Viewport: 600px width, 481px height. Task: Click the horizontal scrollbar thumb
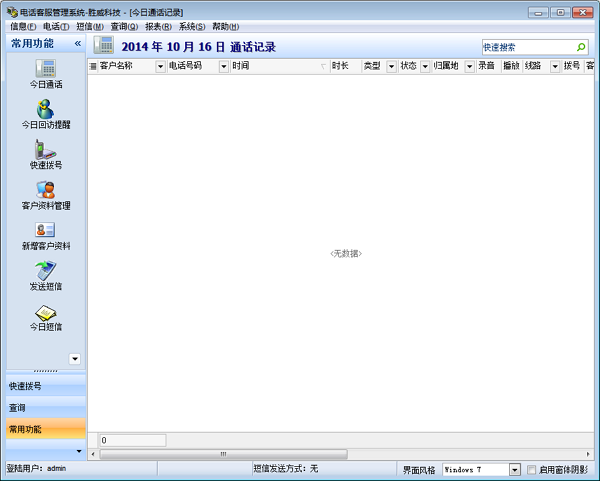223,454
